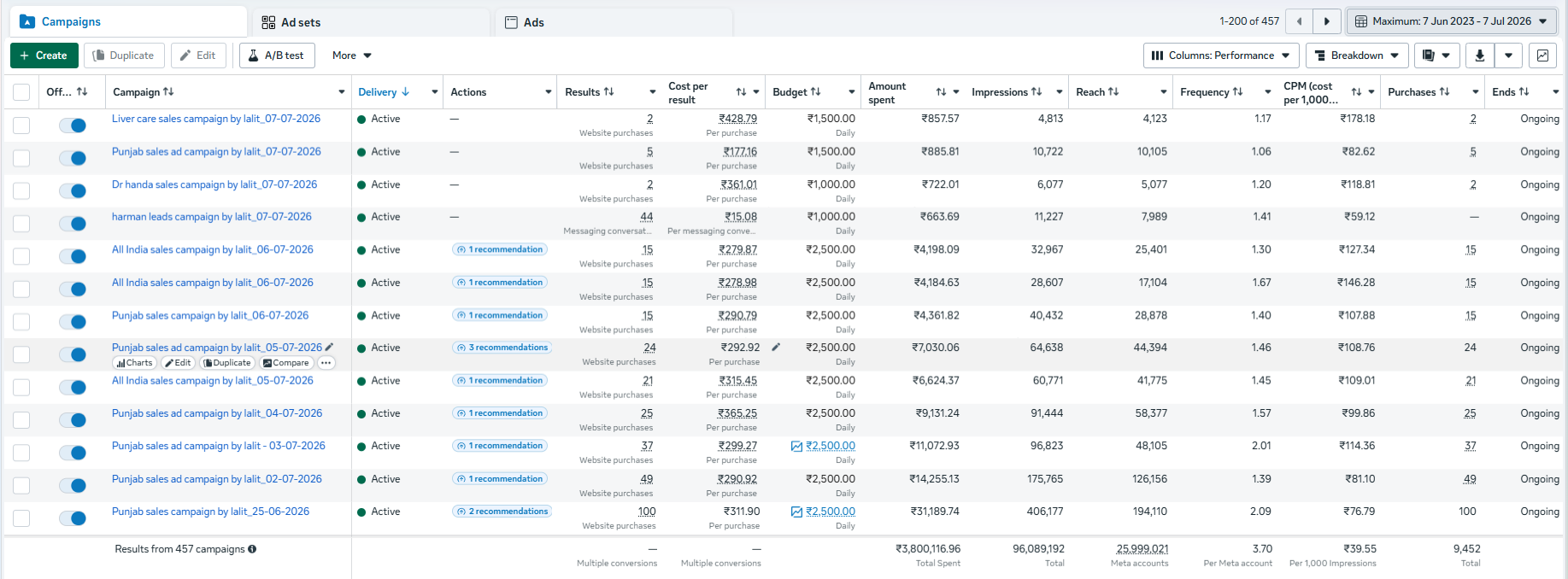Click pencil icon beside Punjab campaign 05-07-2026 name
The height and width of the screenshot is (579, 1568).
tap(330, 348)
